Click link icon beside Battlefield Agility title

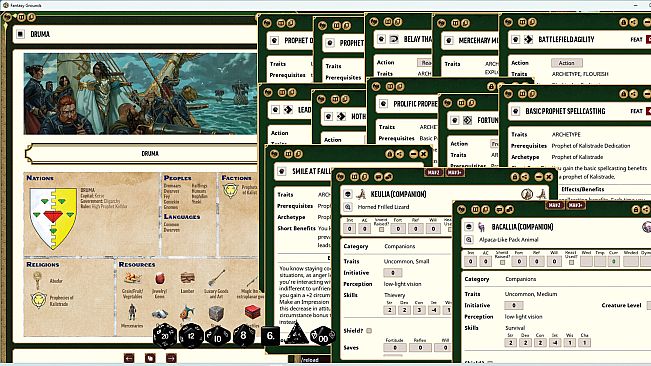(515, 39)
